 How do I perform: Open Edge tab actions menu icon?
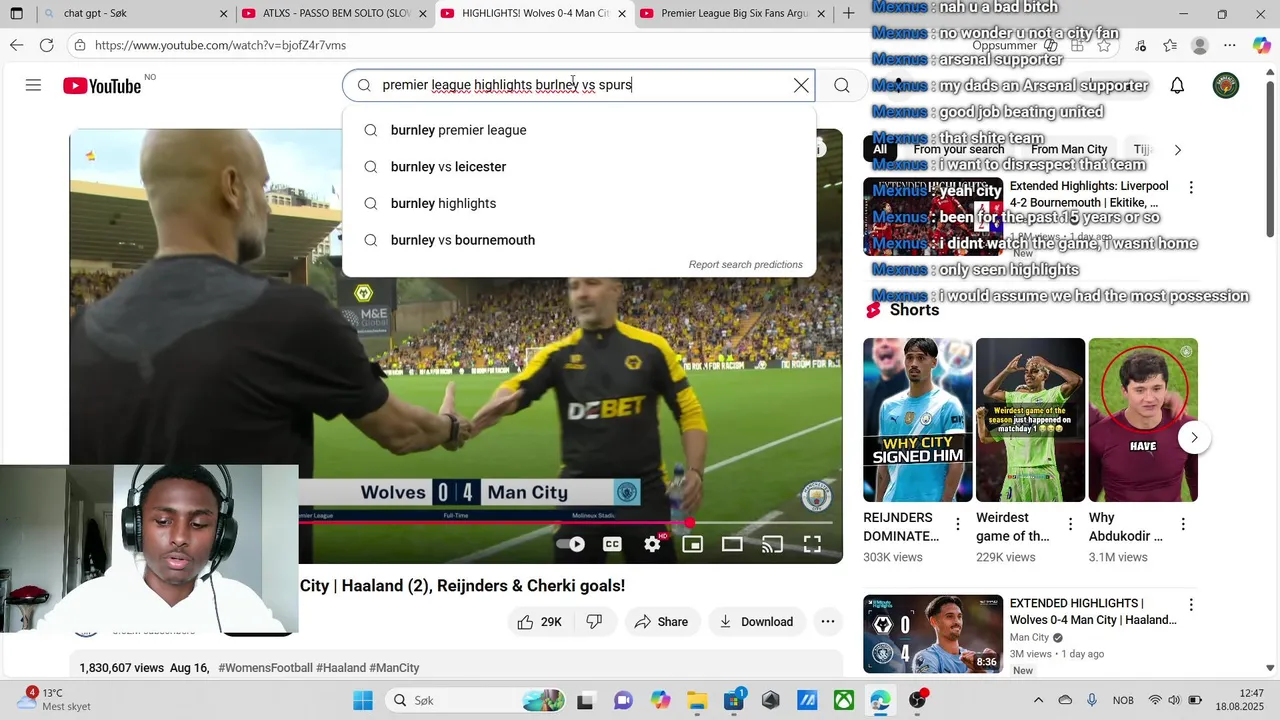pyautogui.click(x=16, y=14)
